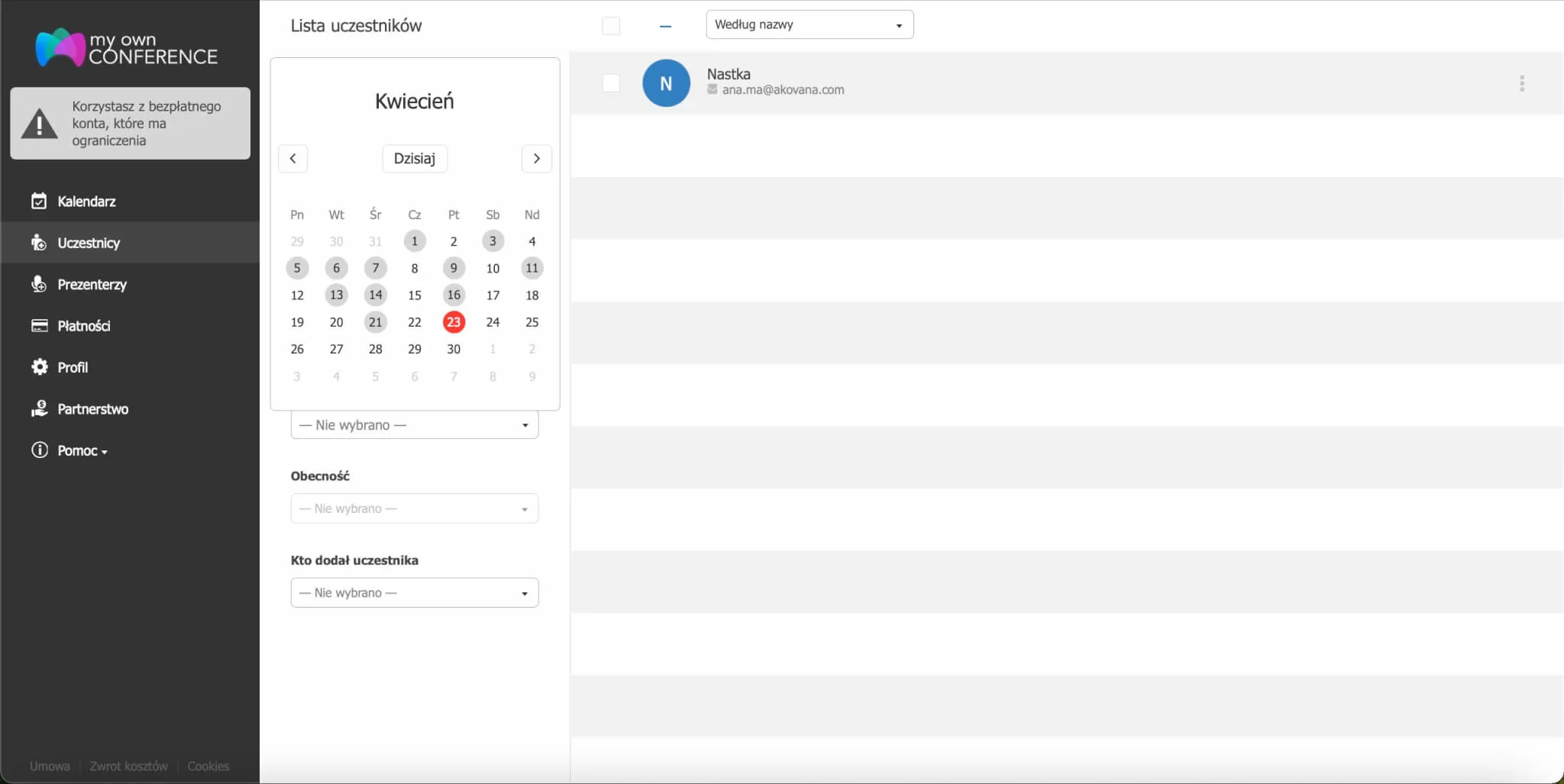Open the Według nazwy sorting dropdown
This screenshot has height=784, width=1564.
coord(809,24)
